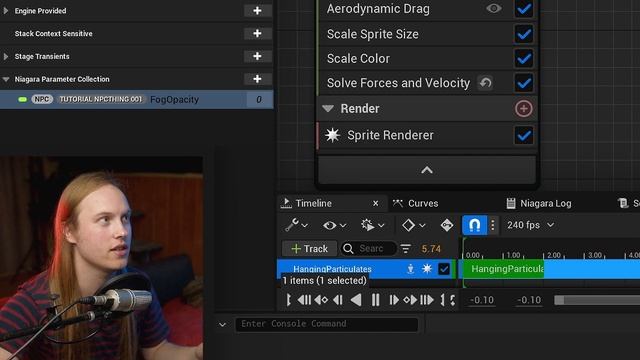
Task: Click the sprite renderer icon on HangingParticulates track
Action: click(427, 269)
